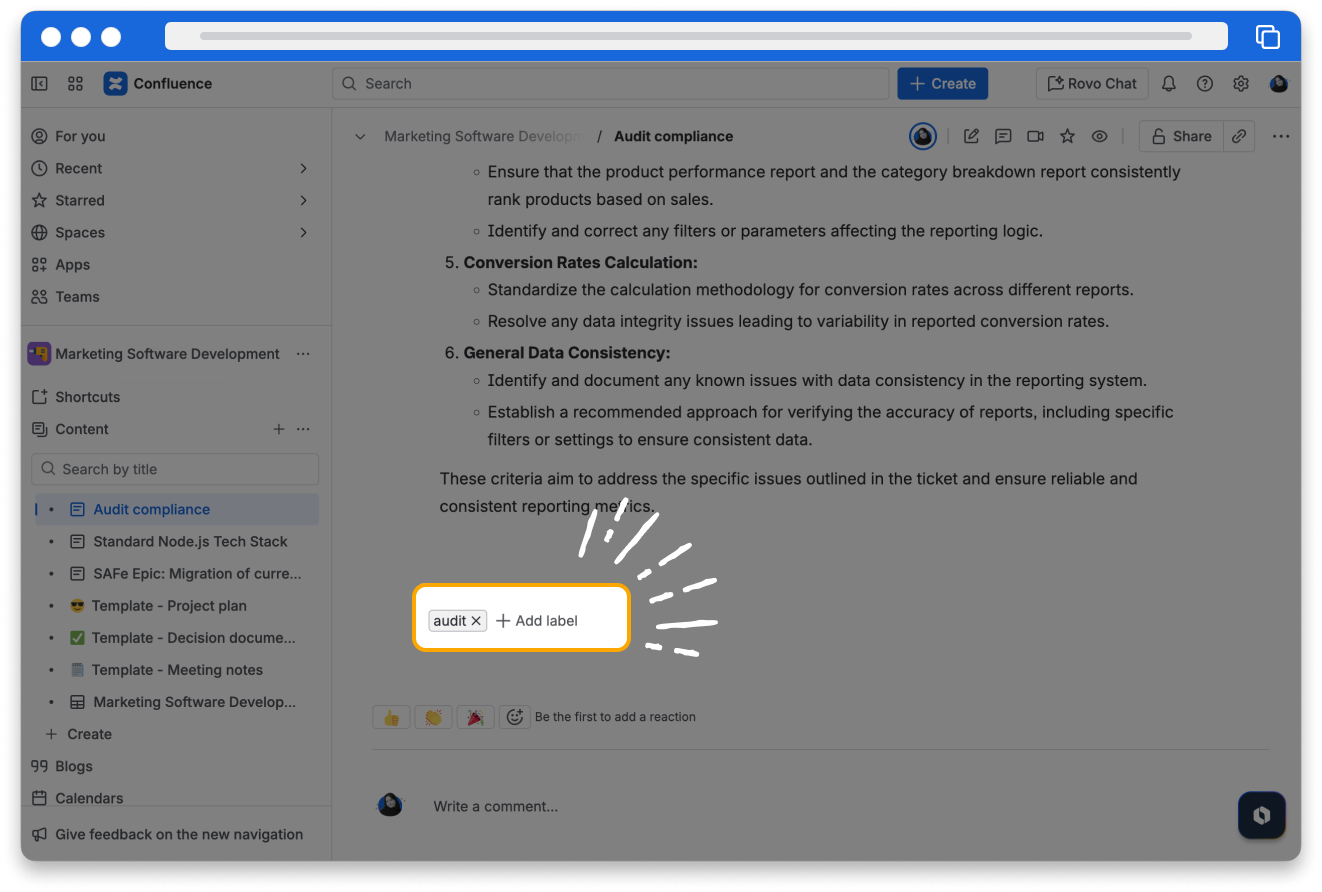This screenshot has height=892, width=1322.
Task: Open the page comments icon
Action: 1003,136
